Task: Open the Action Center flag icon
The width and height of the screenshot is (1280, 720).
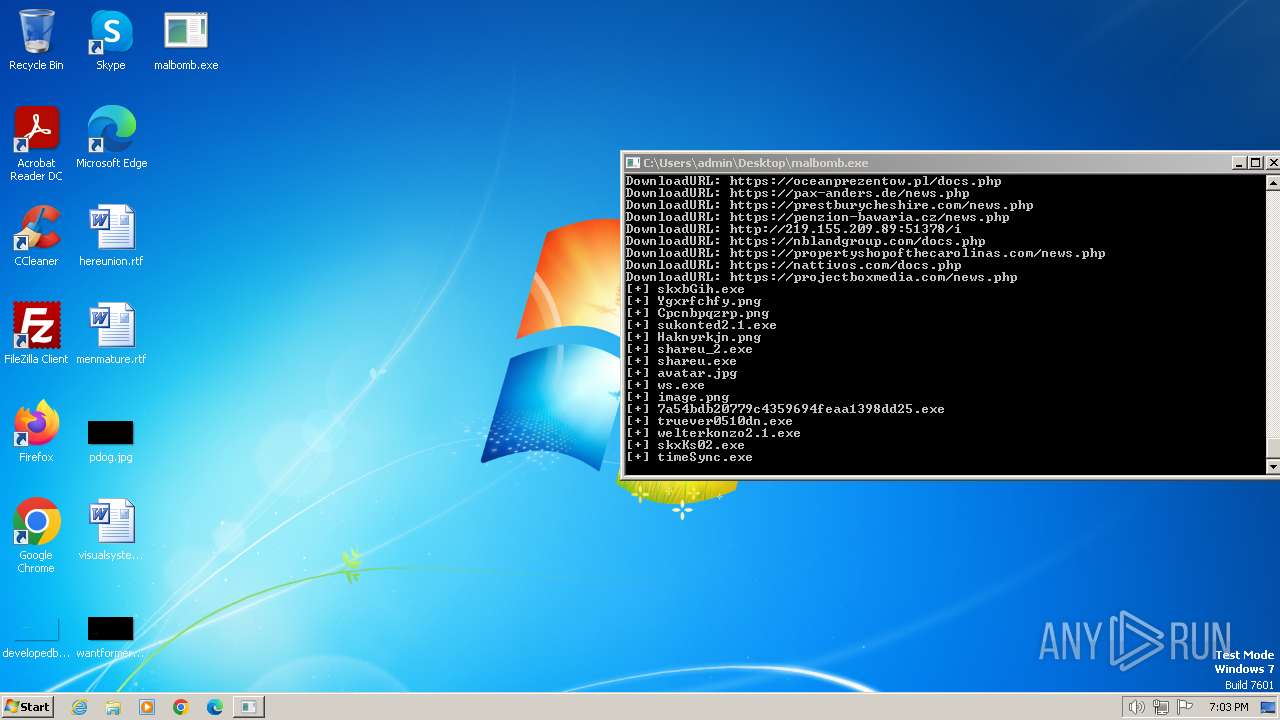Action: pos(1185,707)
